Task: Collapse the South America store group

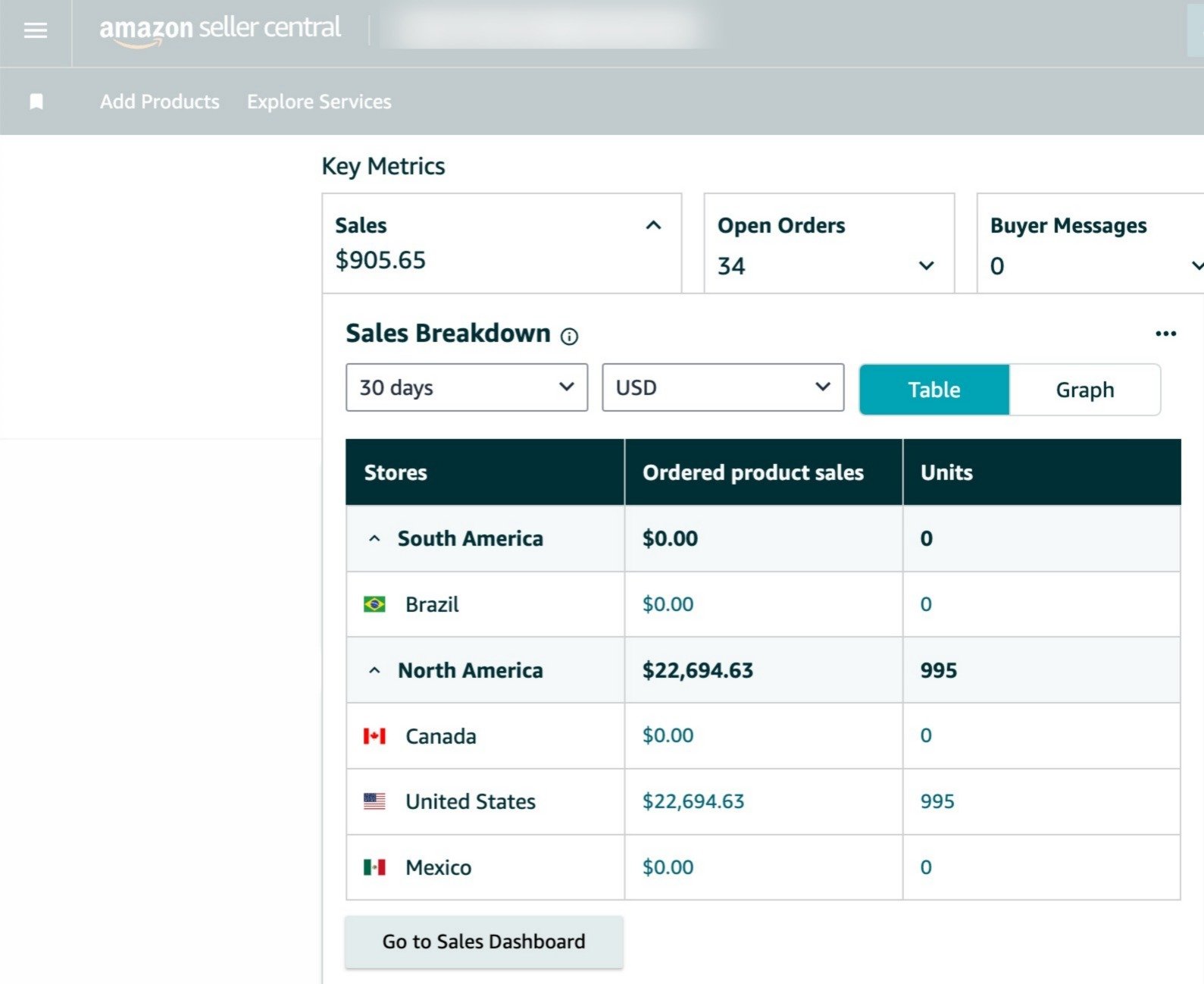Action: (374, 539)
